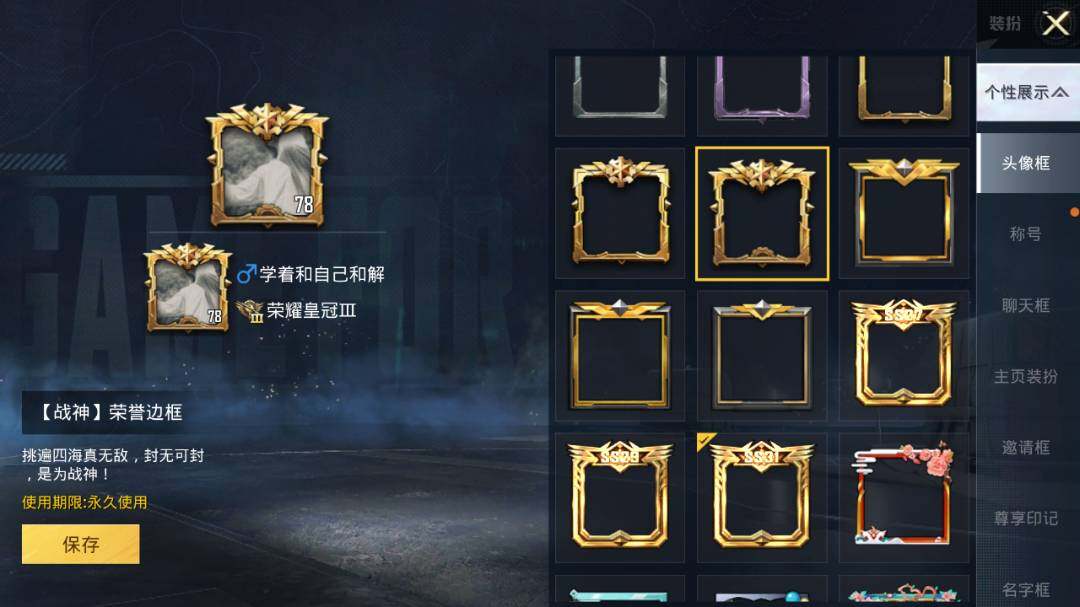Select the highlighted War God frame
This screenshot has height=607, width=1080.
(x=762, y=214)
